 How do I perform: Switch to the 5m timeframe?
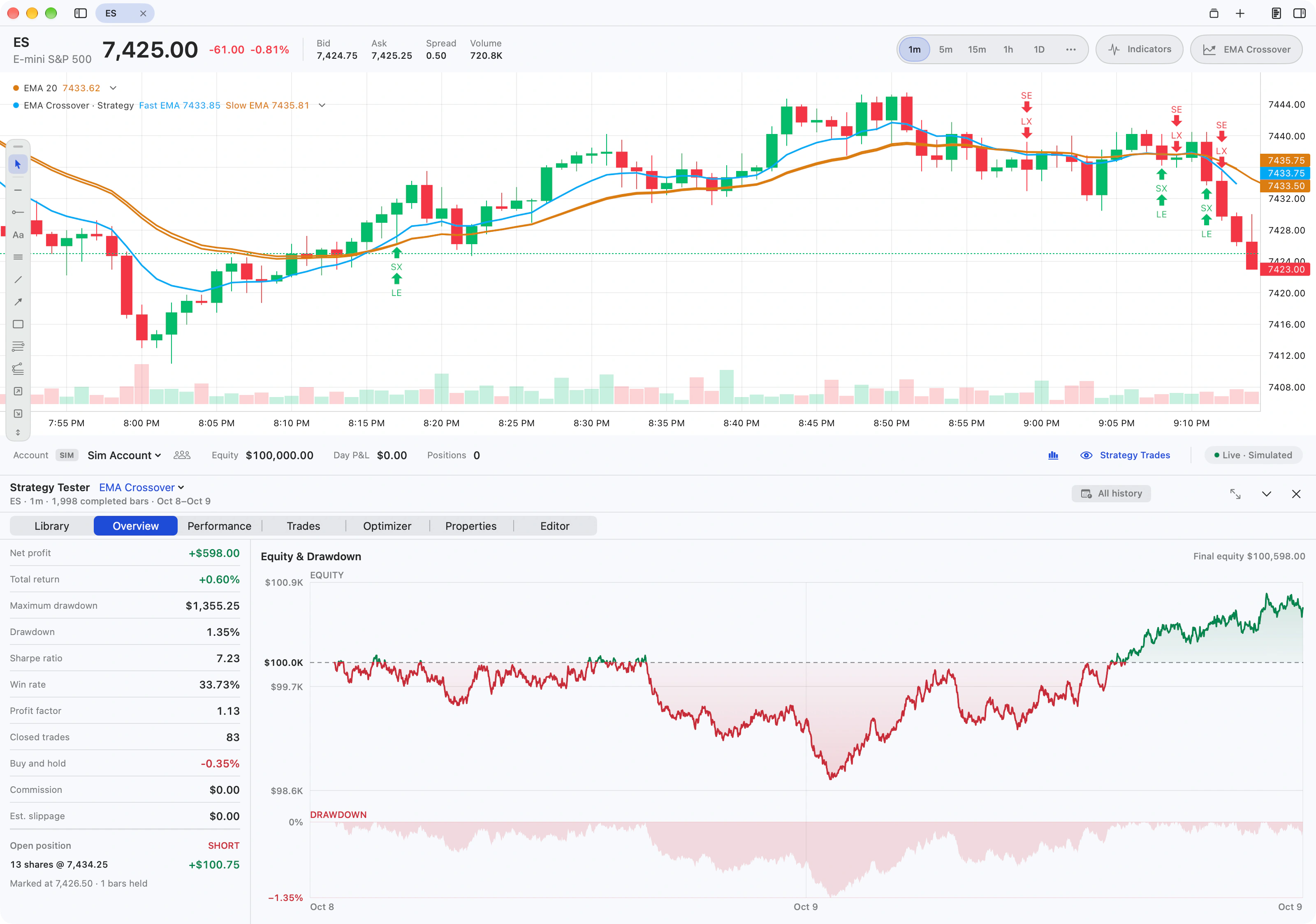point(946,49)
